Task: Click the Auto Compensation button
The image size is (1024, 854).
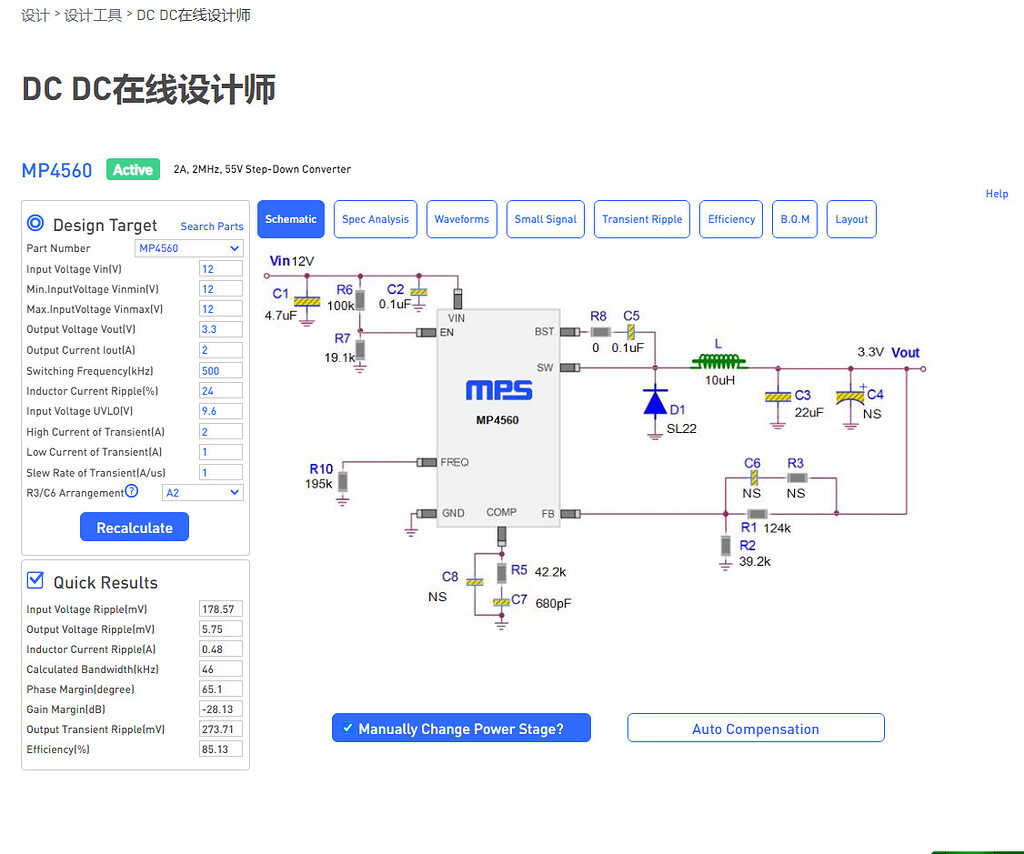Action: 755,728
